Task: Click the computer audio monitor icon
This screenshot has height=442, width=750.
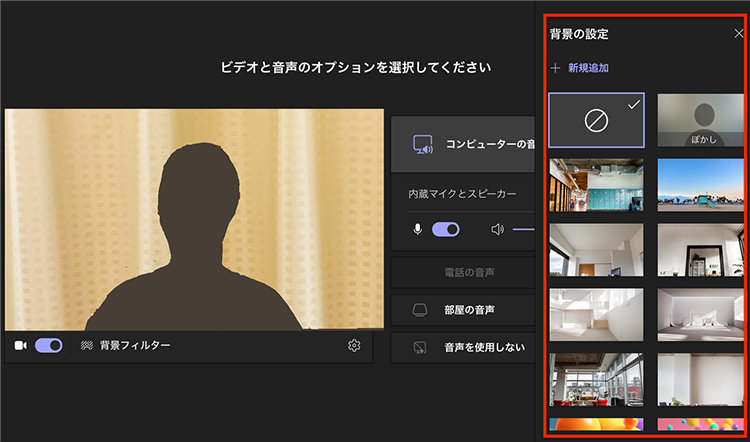Action: pos(422,144)
